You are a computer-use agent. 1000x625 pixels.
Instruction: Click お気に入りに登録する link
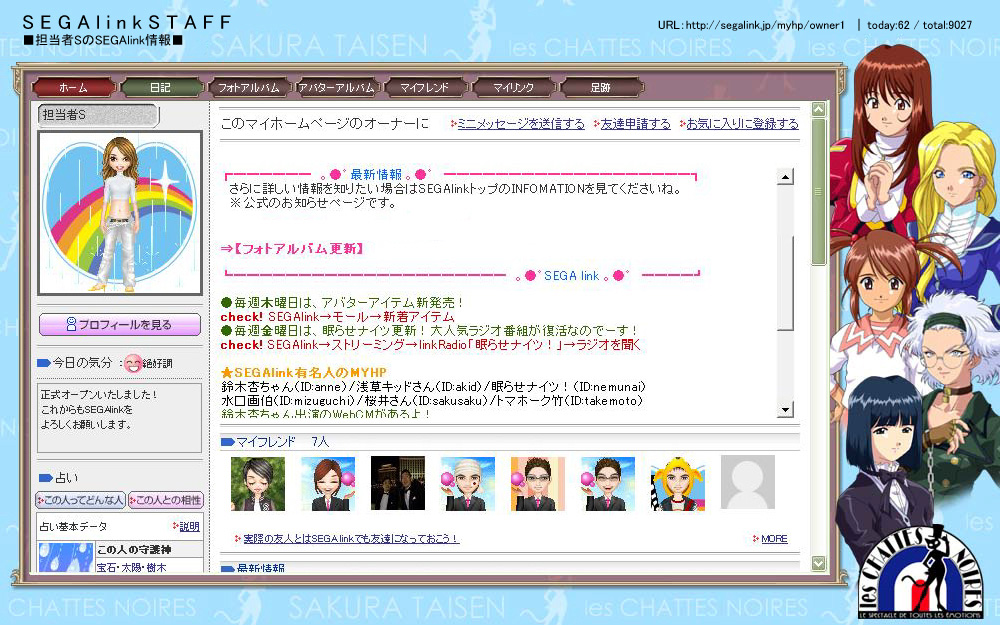(741, 124)
